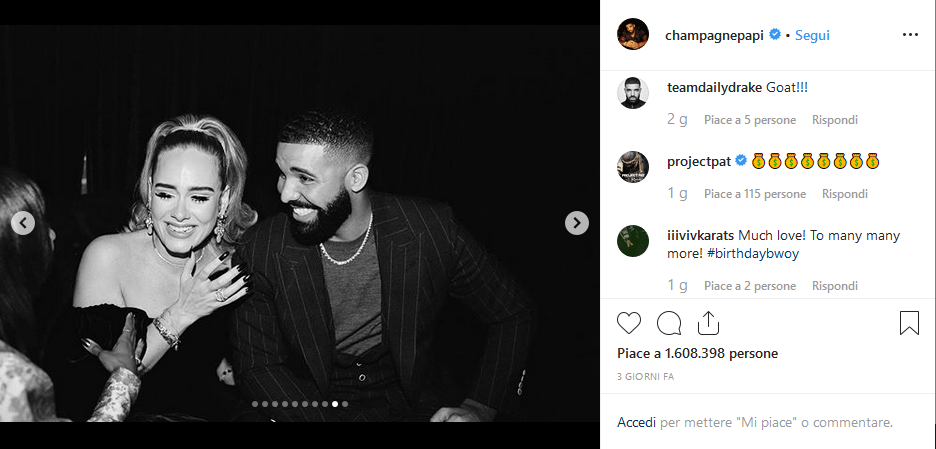Open projectpat commenter avatar
The image size is (936, 449).
[634, 167]
